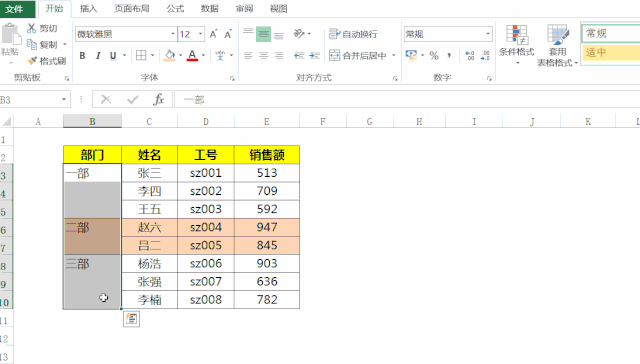The width and height of the screenshot is (640, 364).
Task: Click Merge and Center (合并后居中)
Action: point(358,55)
